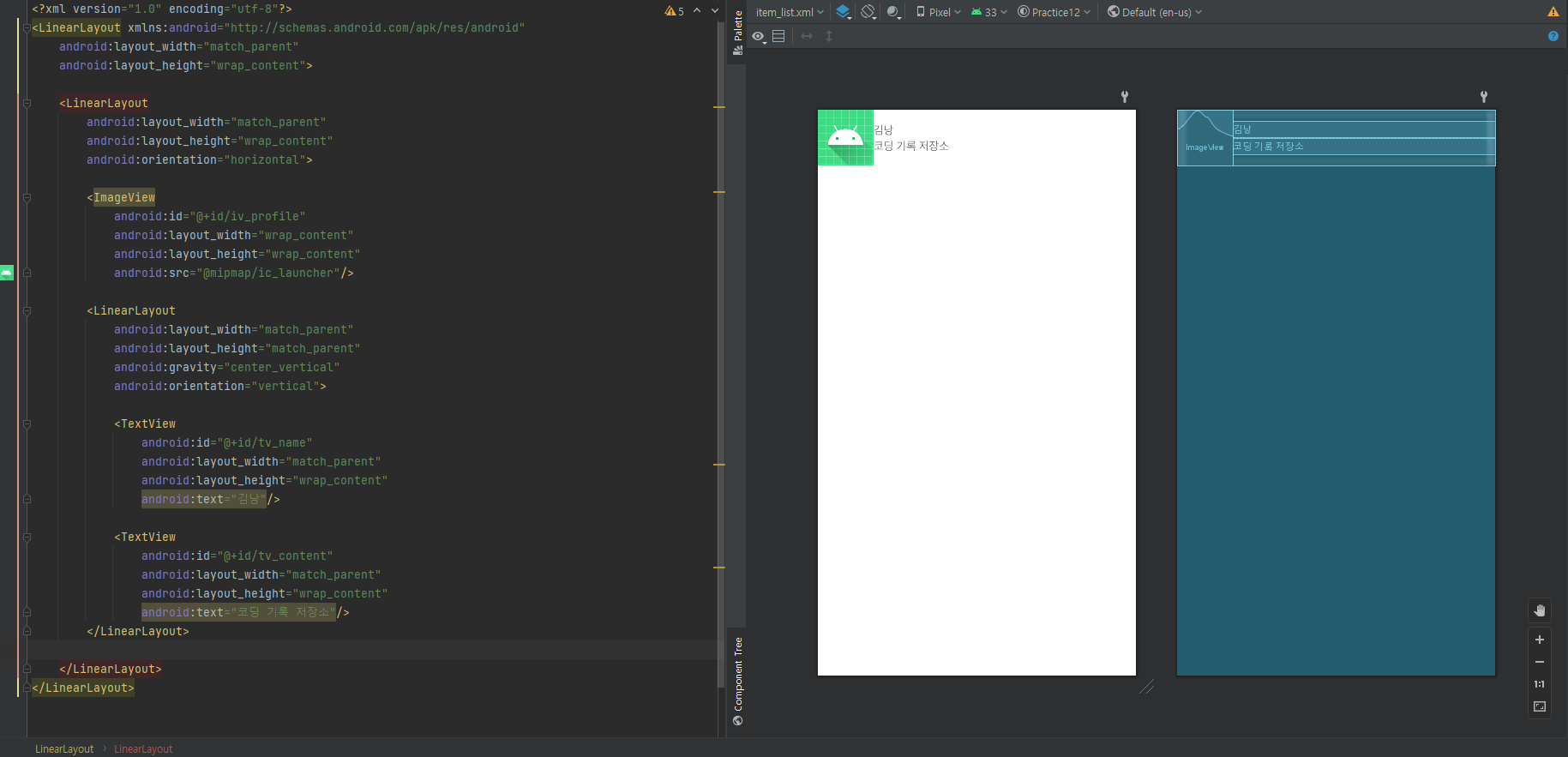Viewport: 1568px width, 757px height.
Task: Open the Practice12 theme dropdown
Action: [1054, 12]
